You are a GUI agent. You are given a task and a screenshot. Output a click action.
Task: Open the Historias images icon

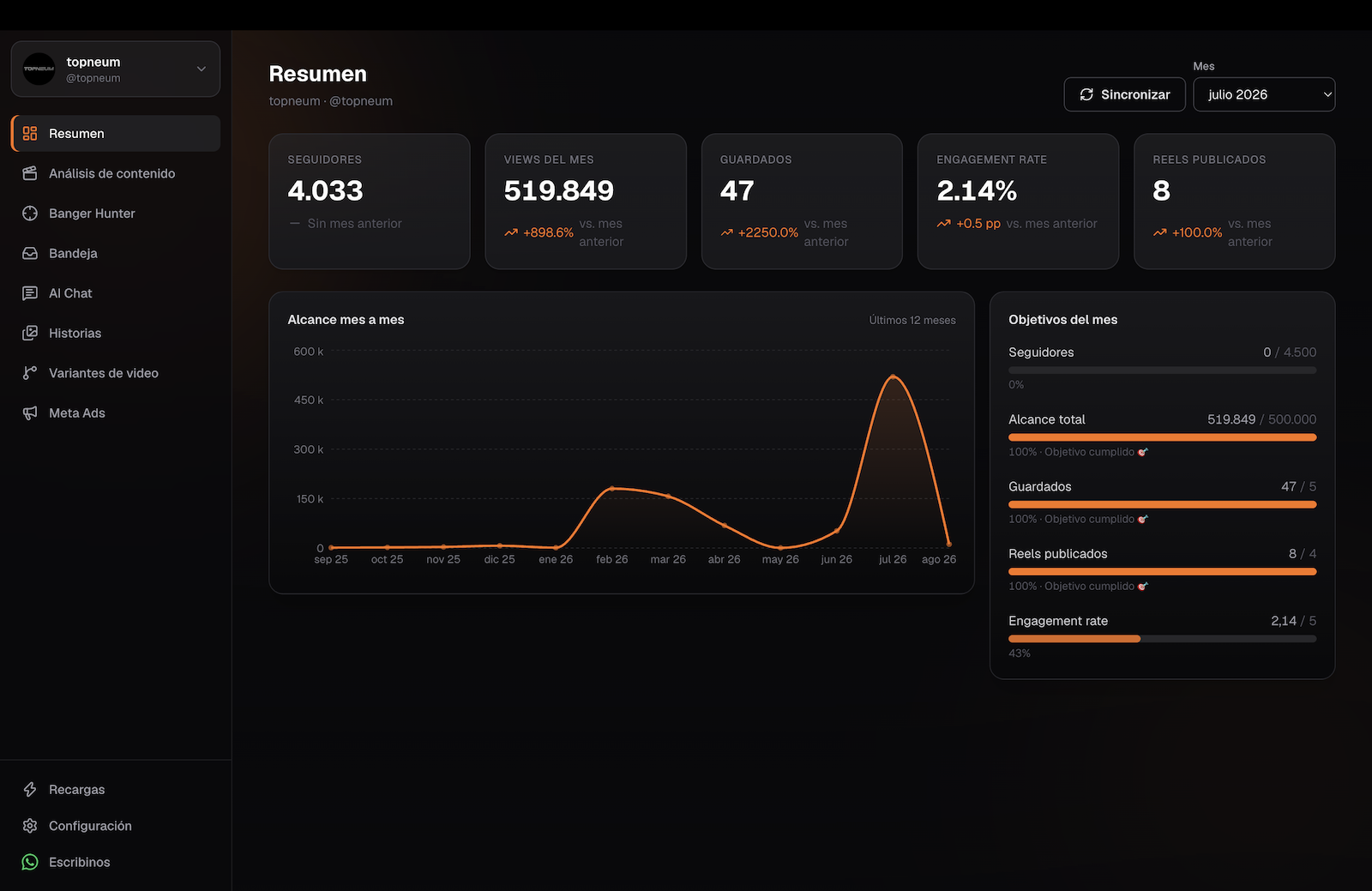tap(30, 333)
